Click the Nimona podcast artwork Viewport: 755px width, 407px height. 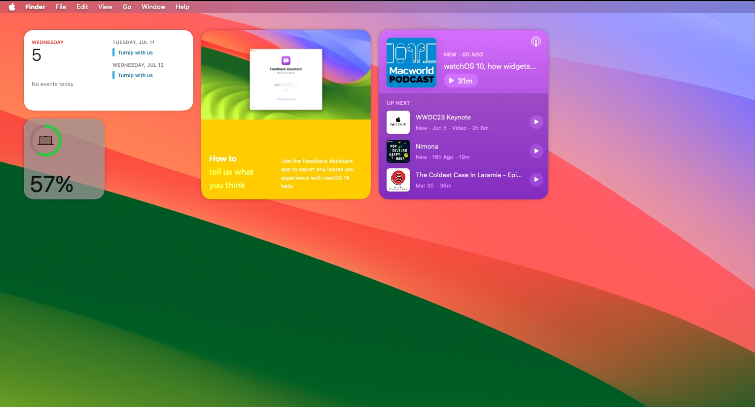point(398,151)
